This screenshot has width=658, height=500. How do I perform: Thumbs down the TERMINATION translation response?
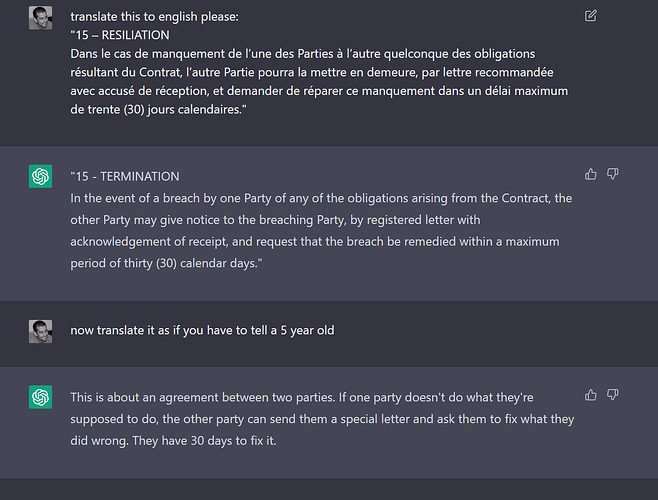coord(613,174)
